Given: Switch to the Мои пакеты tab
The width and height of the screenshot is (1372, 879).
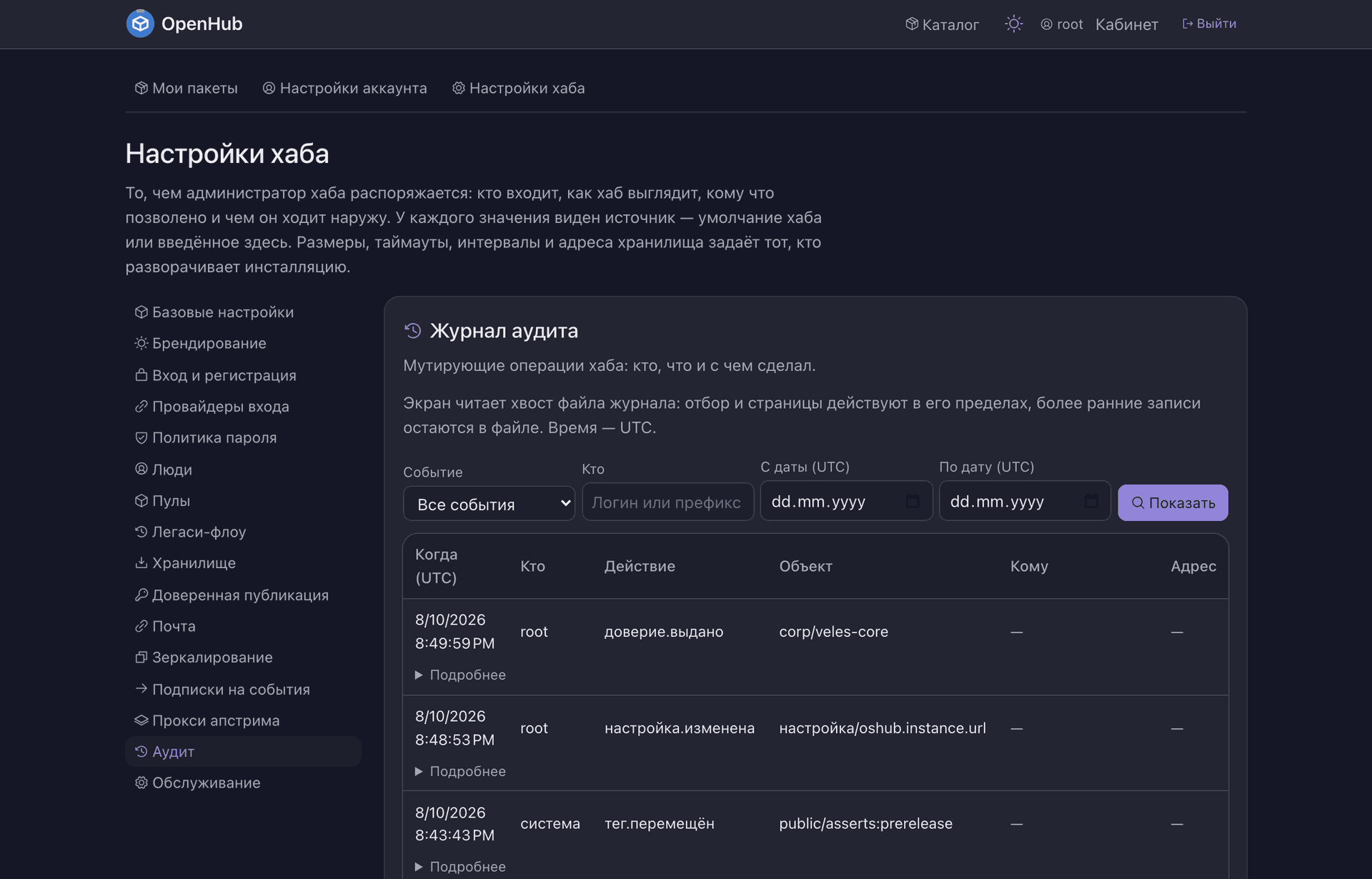Looking at the screenshot, I should 186,88.
